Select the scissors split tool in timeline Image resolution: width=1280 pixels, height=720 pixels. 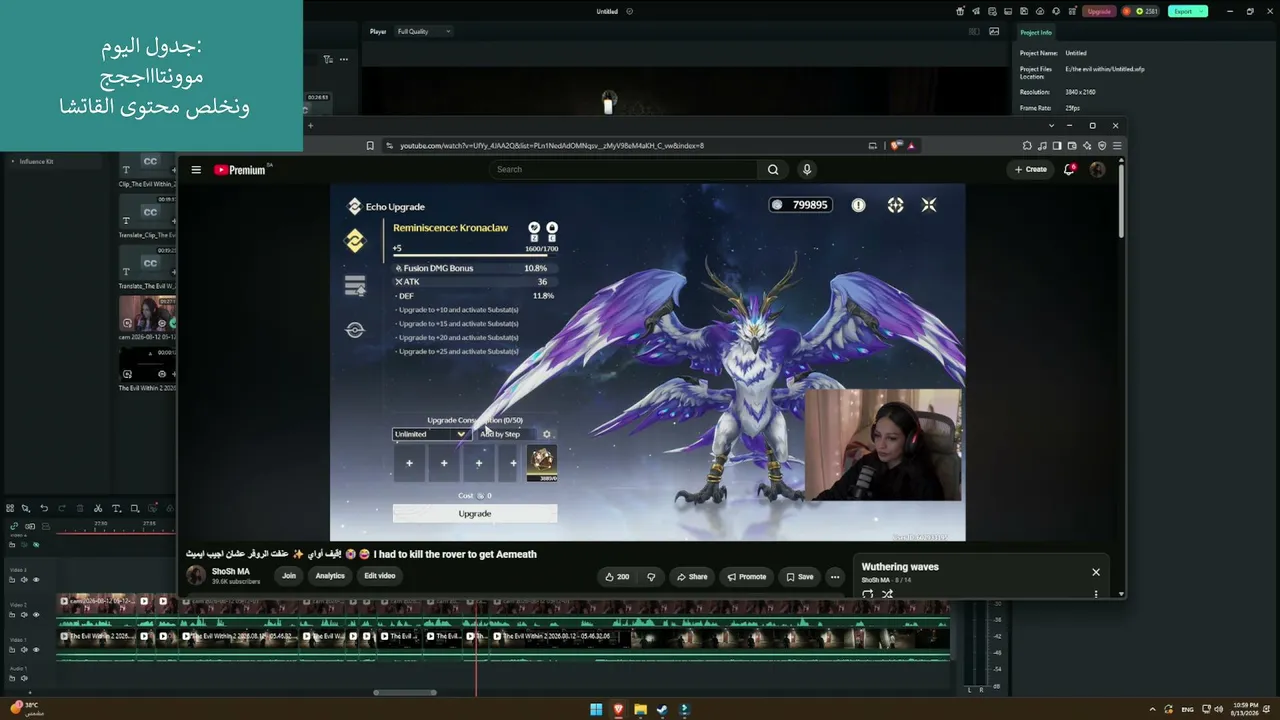(98, 509)
